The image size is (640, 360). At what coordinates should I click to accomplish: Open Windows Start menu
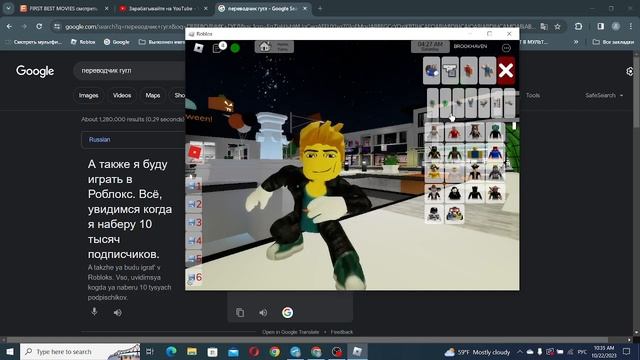[x=9, y=351]
